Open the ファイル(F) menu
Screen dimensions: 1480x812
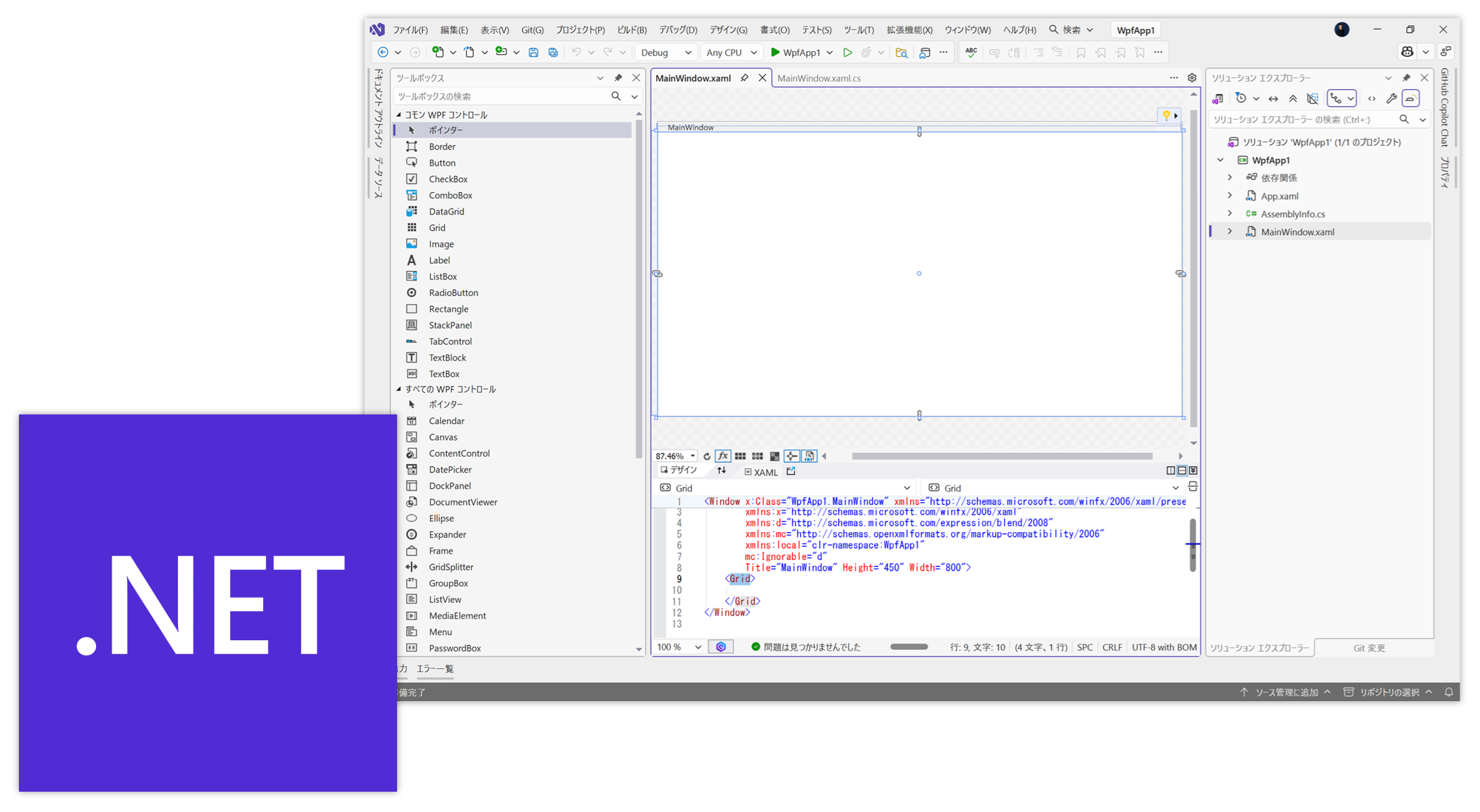coord(411,30)
